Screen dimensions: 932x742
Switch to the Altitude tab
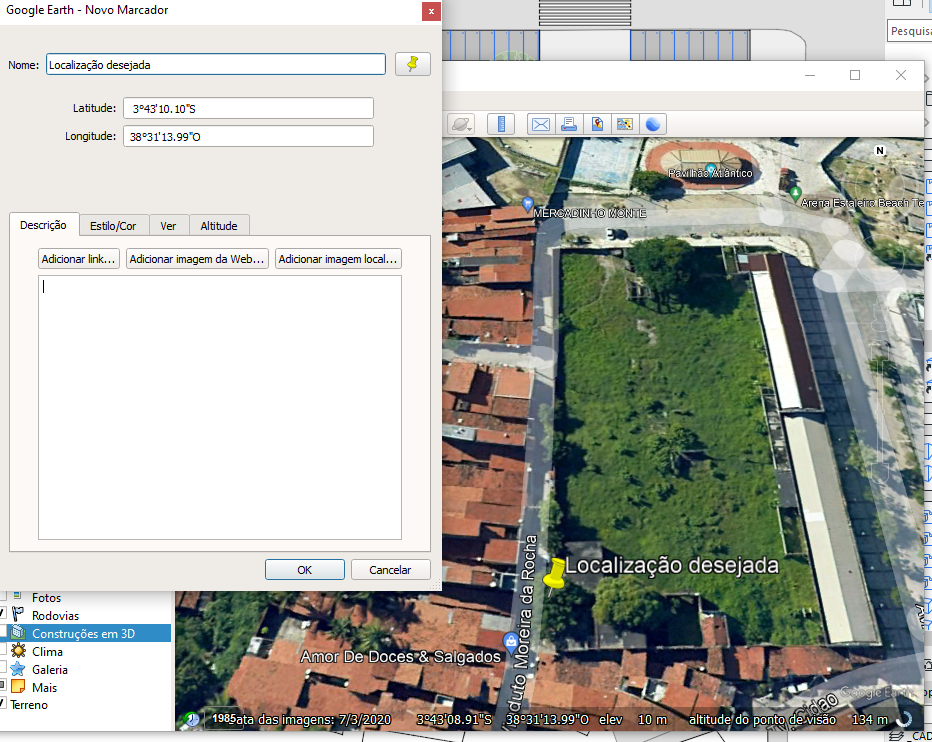coord(219,226)
